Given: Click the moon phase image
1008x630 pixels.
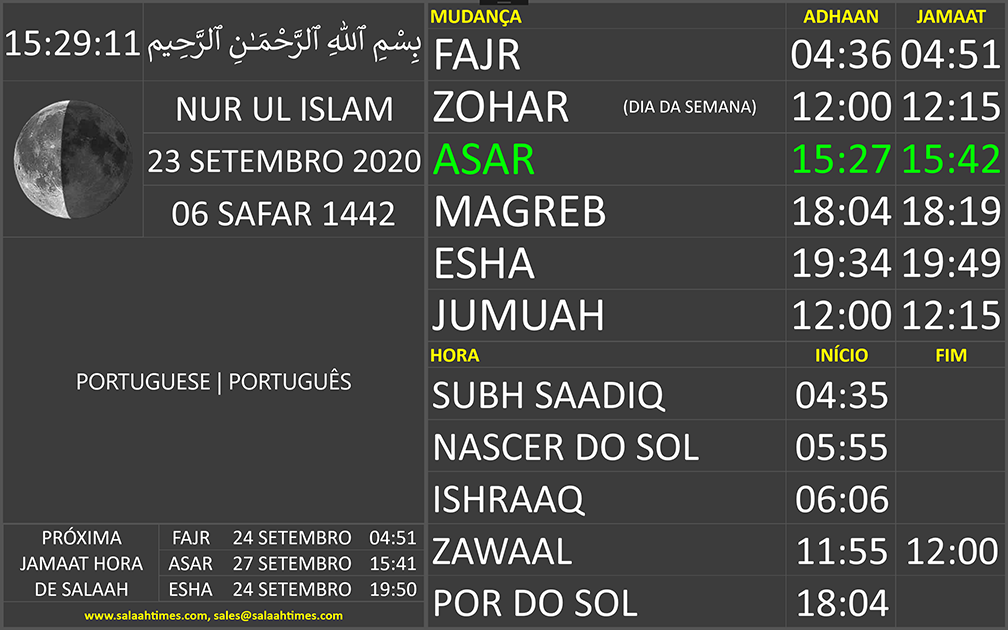Looking at the screenshot, I should coord(71,160).
